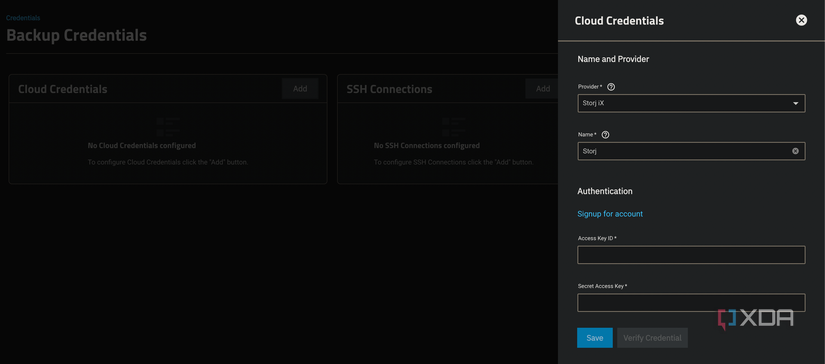Click the Provider dropdown arrow
Viewport: 825px width, 364px height.
point(796,104)
